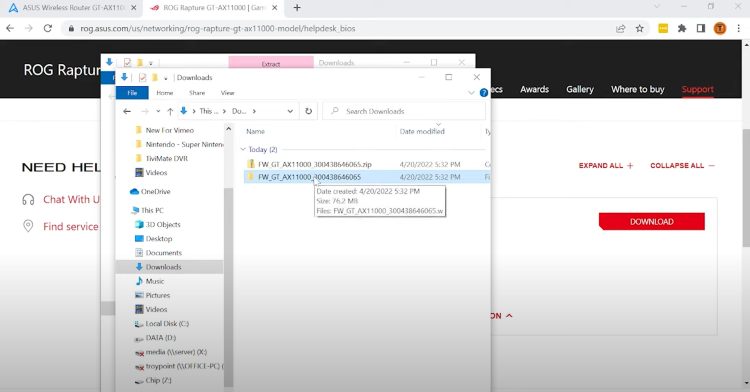Click the red DOWNLOAD button
Screen dimensions: 750x392
tap(651, 222)
